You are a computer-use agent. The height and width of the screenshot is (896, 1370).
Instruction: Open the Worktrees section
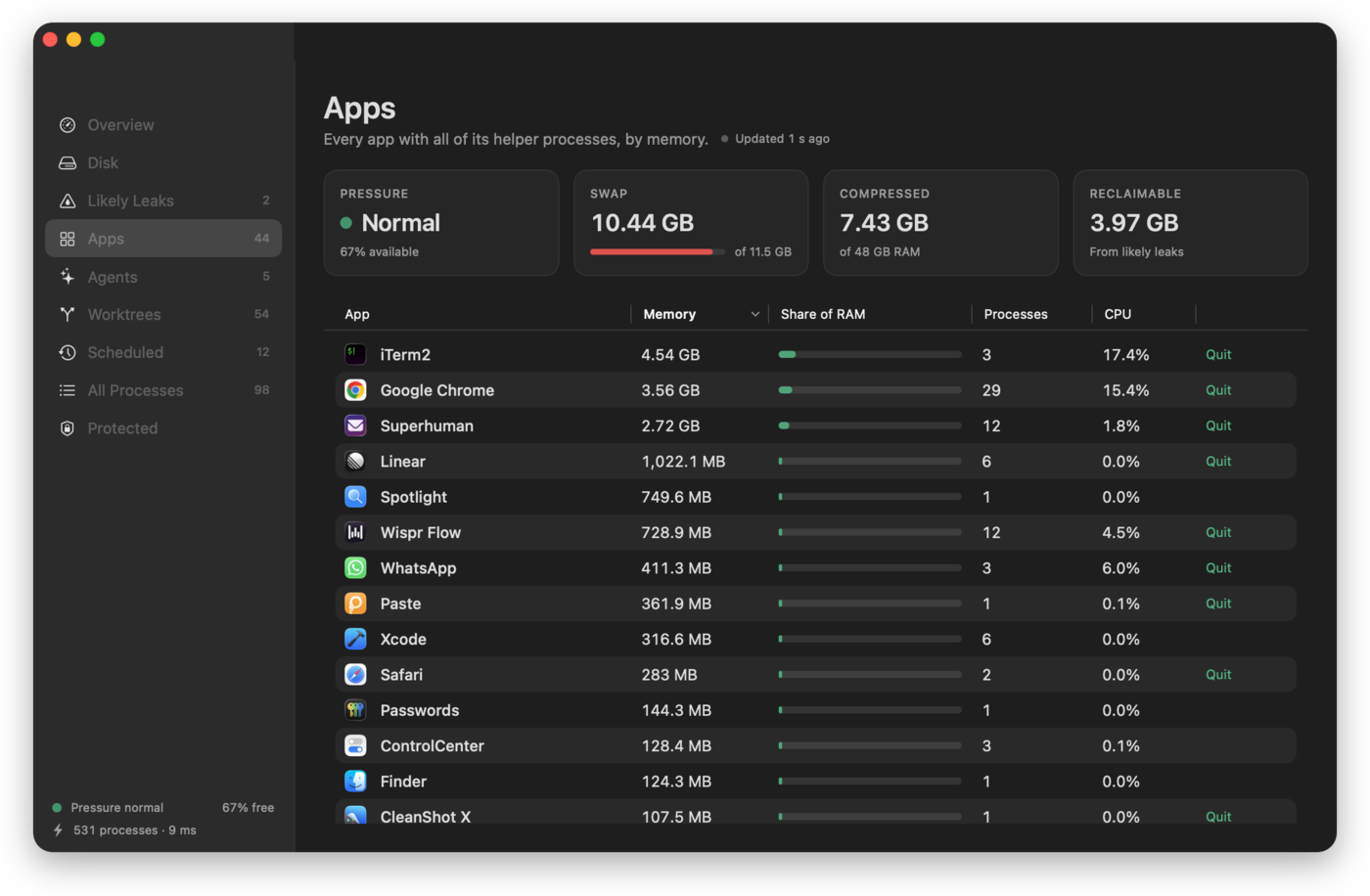(x=163, y=314)
